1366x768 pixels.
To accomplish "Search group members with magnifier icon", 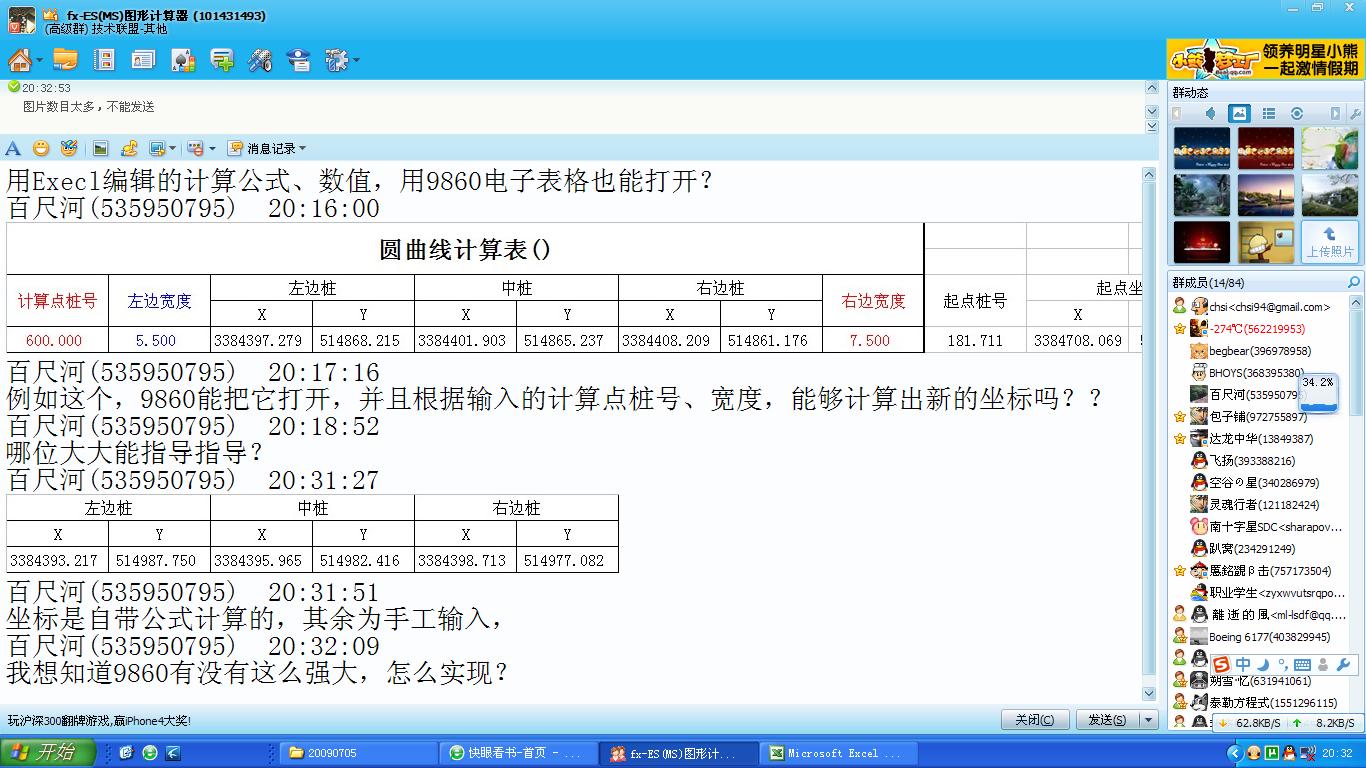I will (1354, 283).
